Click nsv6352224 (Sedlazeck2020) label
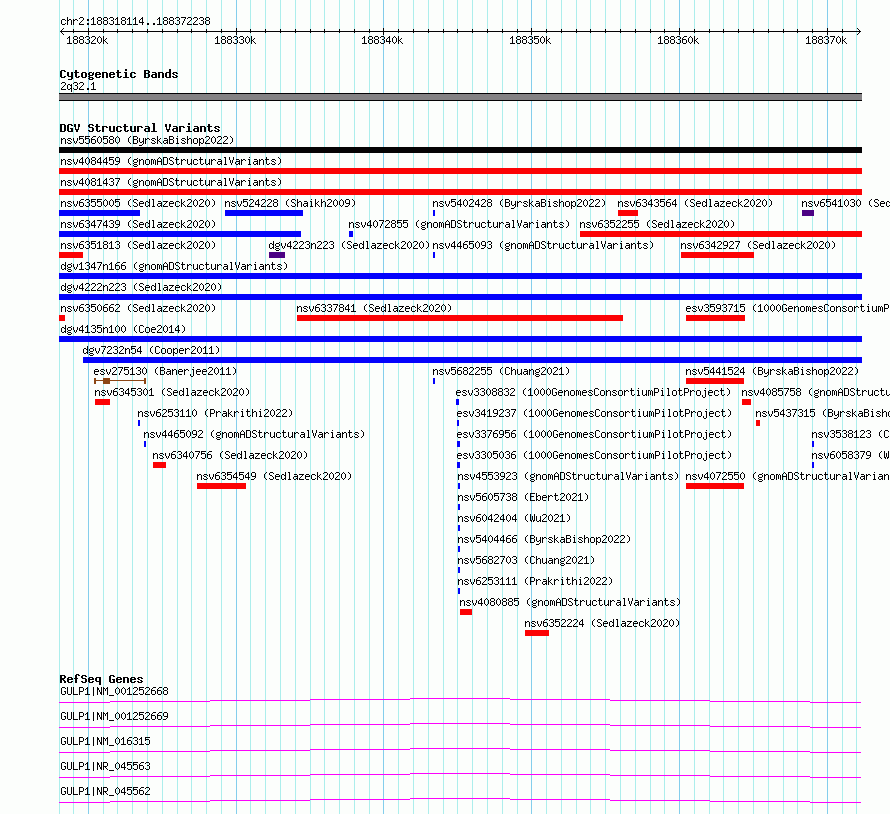 tap(602, 623)
